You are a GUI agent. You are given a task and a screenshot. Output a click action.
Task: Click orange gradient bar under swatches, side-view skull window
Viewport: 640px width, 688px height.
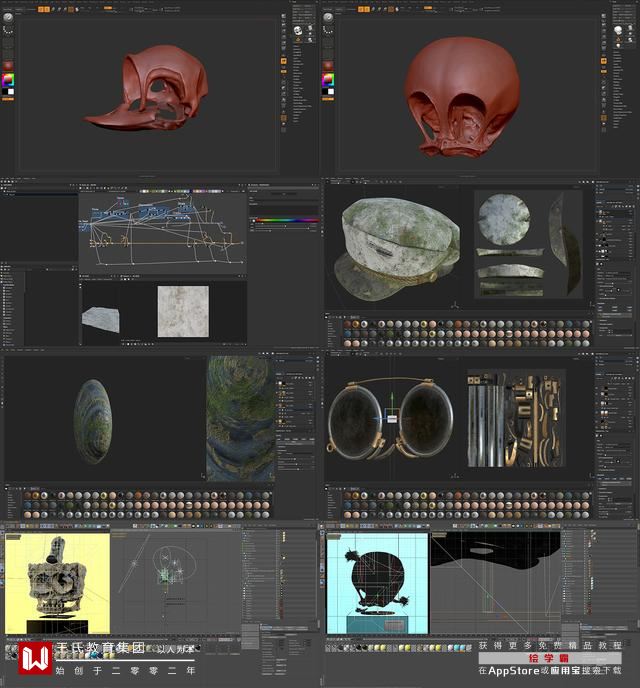[8, 99]
